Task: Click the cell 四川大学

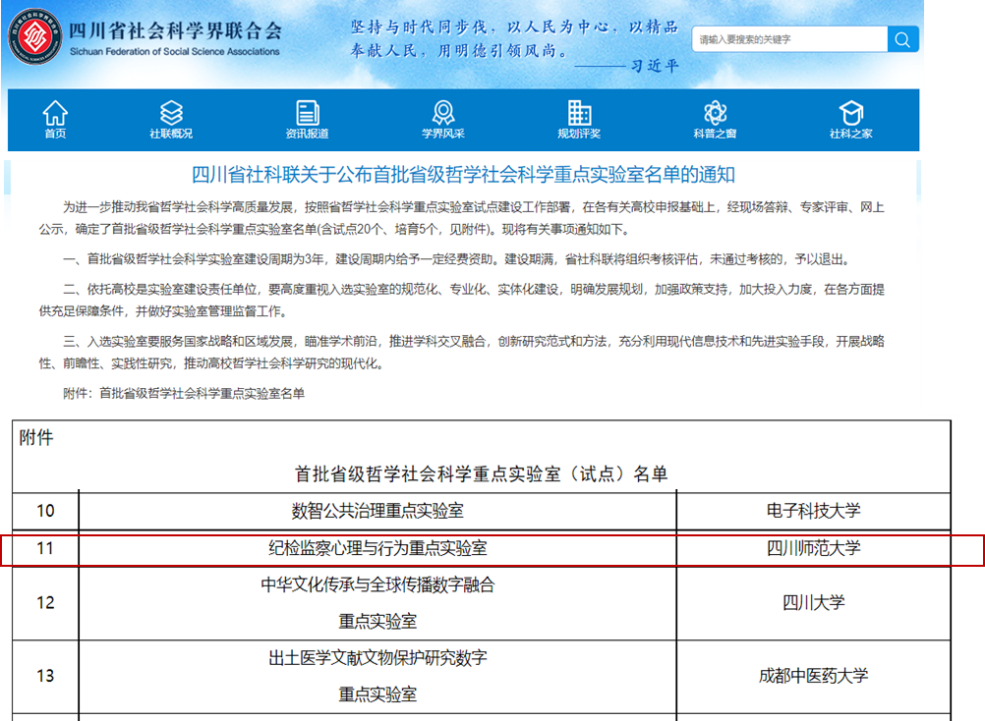Action: coord(814,603)
